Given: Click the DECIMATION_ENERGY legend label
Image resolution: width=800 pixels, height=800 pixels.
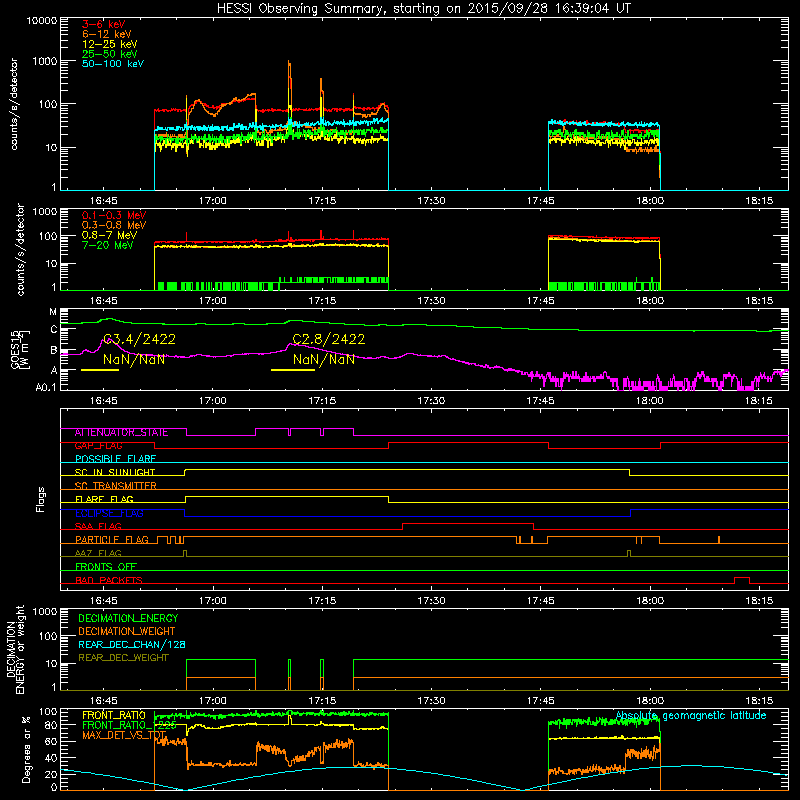Looking at the screenshot, I should pos(128,618).
